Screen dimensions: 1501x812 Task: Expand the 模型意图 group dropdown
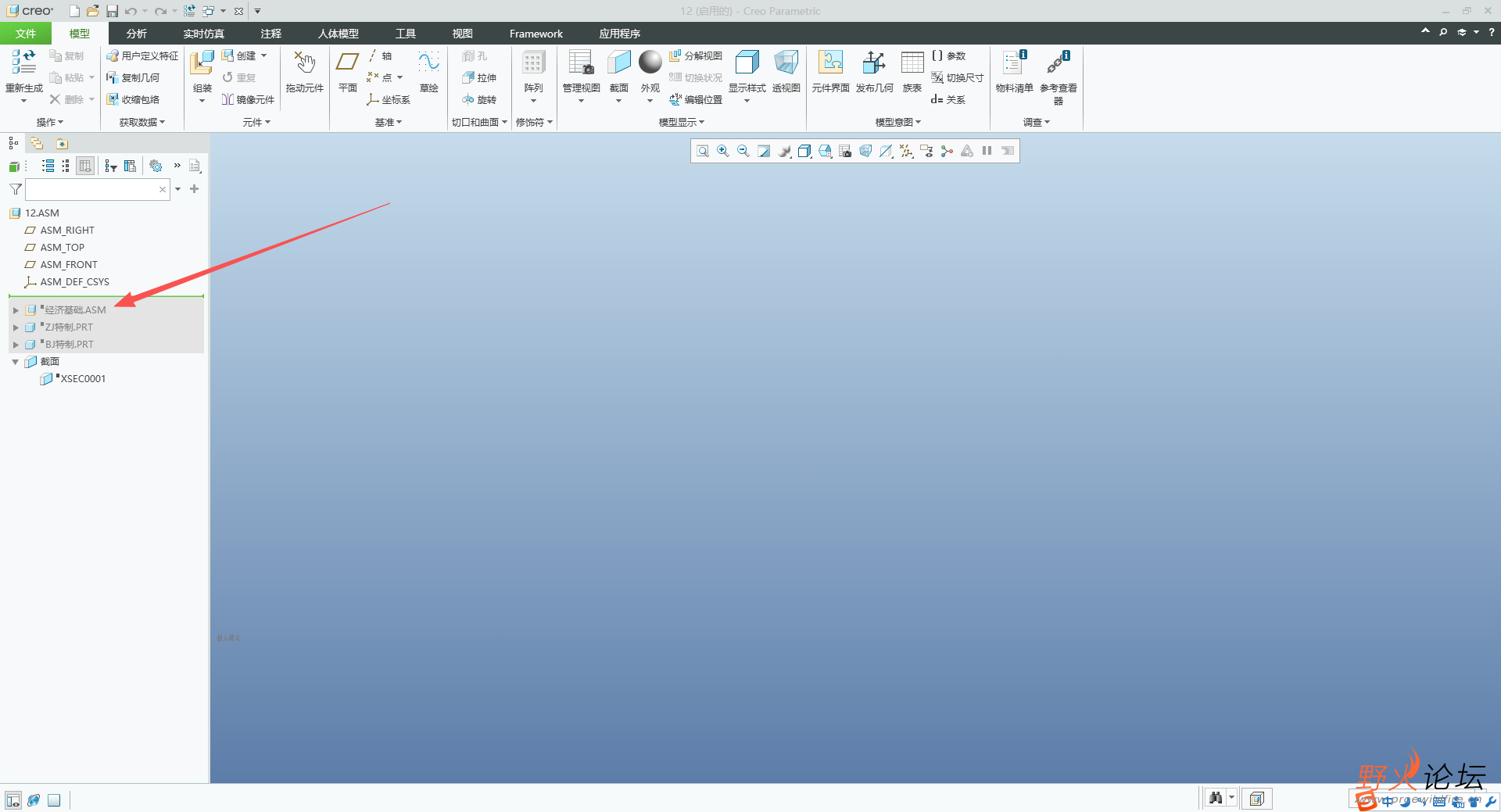[x=898, y=122]
